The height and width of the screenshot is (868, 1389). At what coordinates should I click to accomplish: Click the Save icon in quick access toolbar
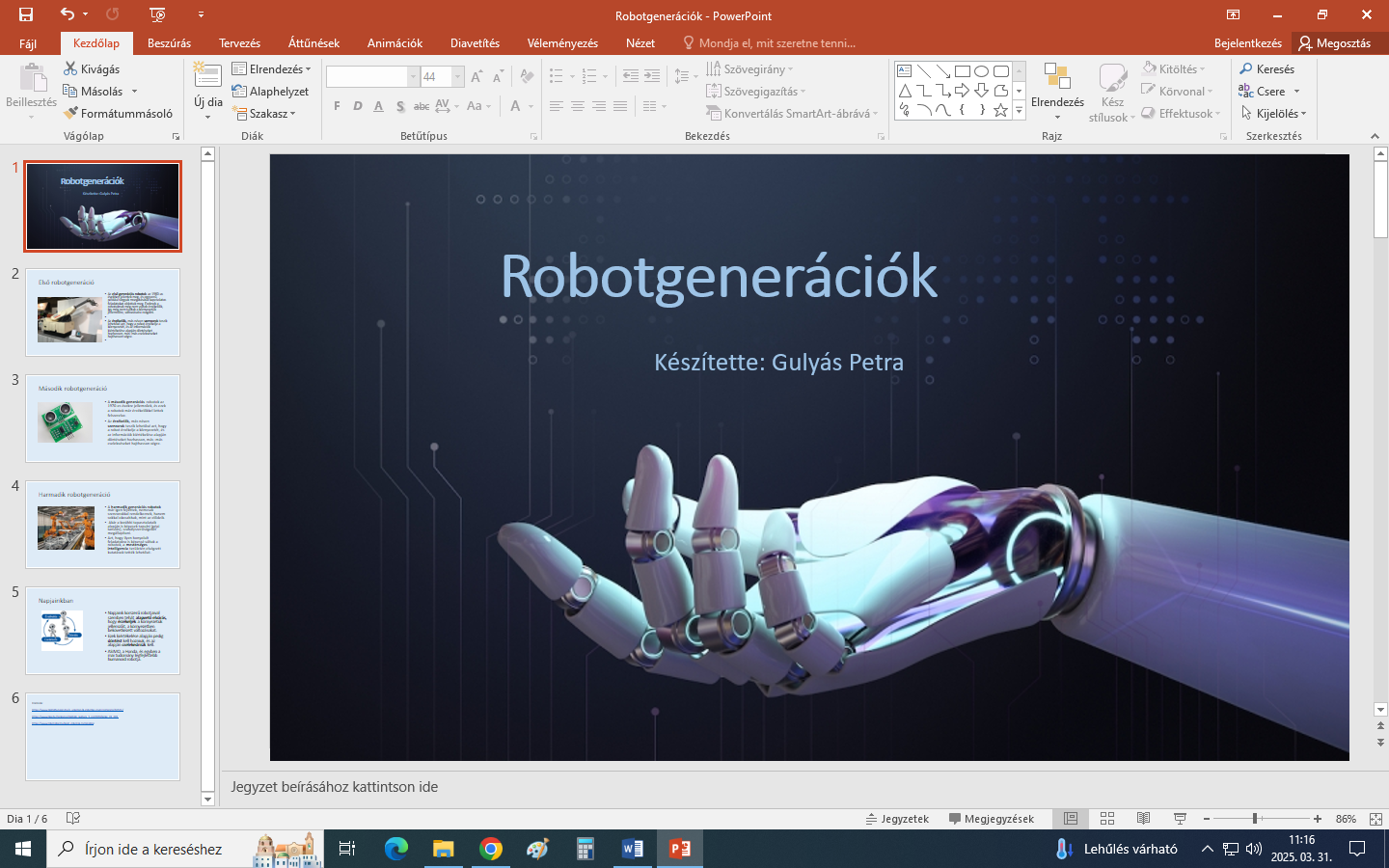coord(26,14)
